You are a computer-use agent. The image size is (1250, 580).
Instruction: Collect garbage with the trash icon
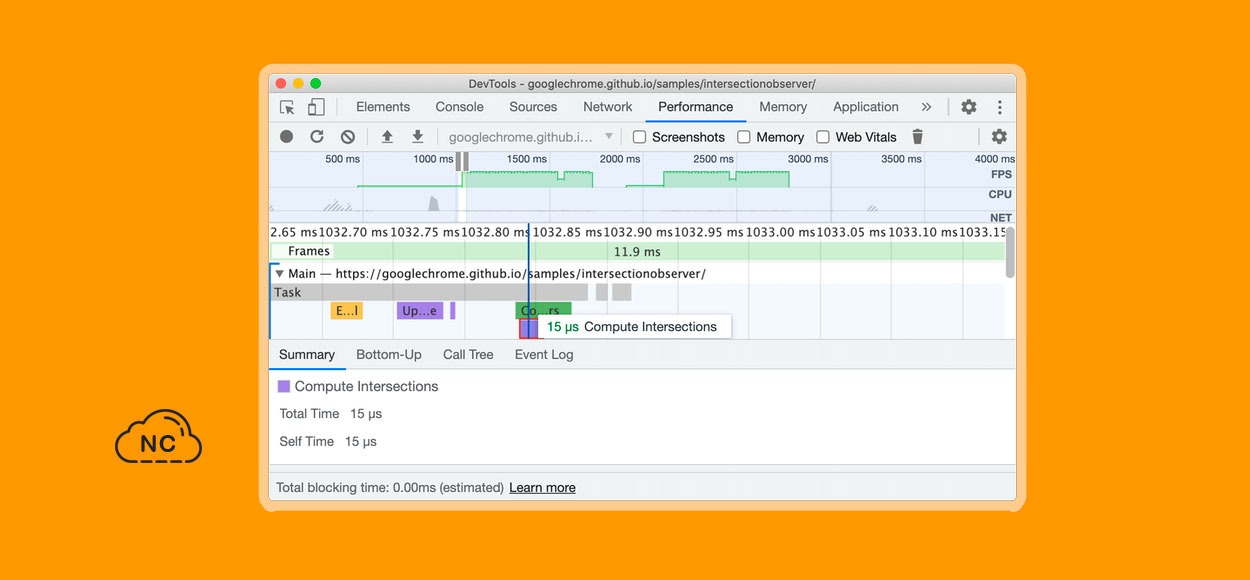pos(917,137)
